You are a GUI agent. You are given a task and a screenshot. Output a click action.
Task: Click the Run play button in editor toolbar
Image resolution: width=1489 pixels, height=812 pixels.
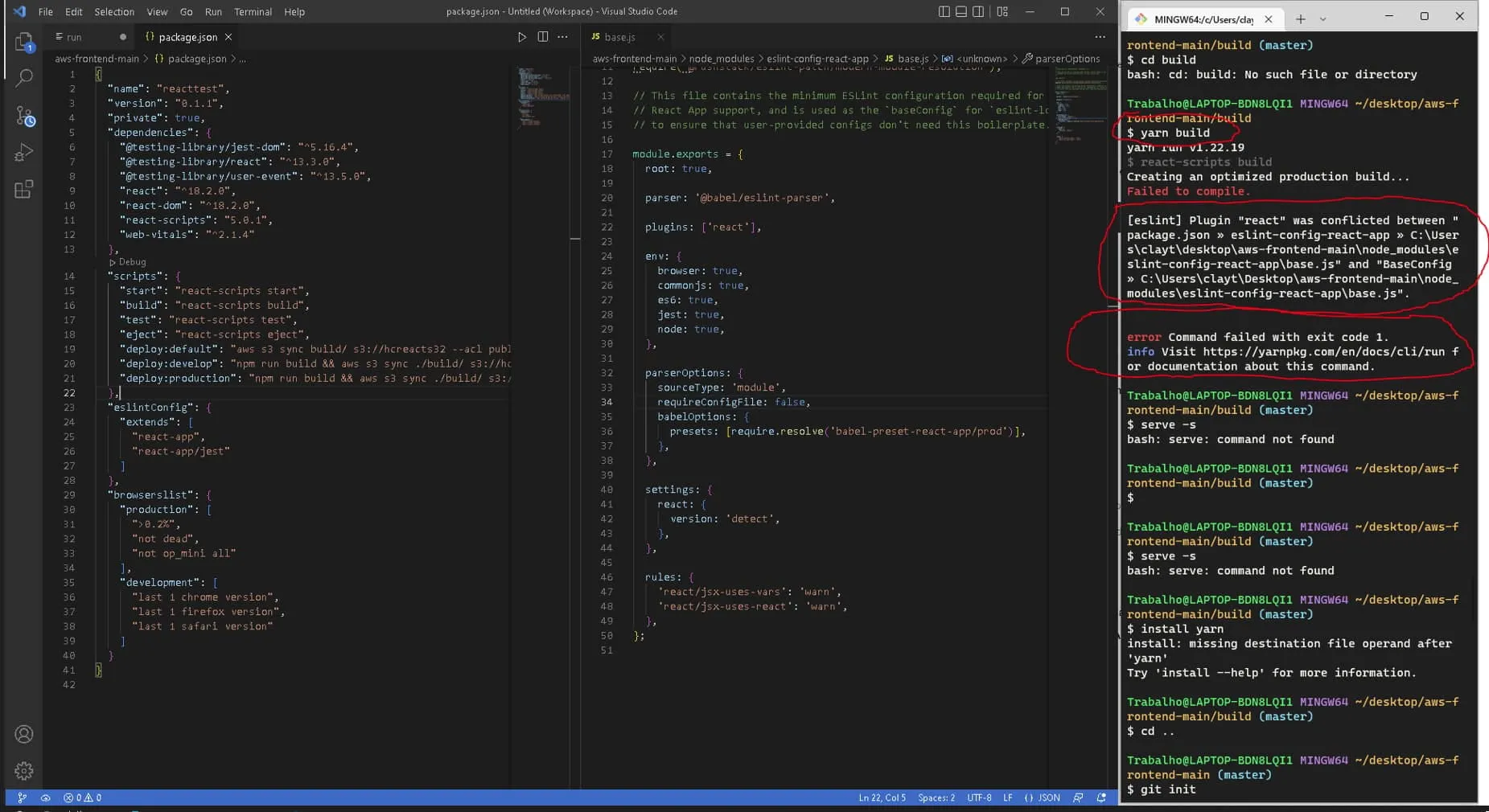click(x=521, y=37)
